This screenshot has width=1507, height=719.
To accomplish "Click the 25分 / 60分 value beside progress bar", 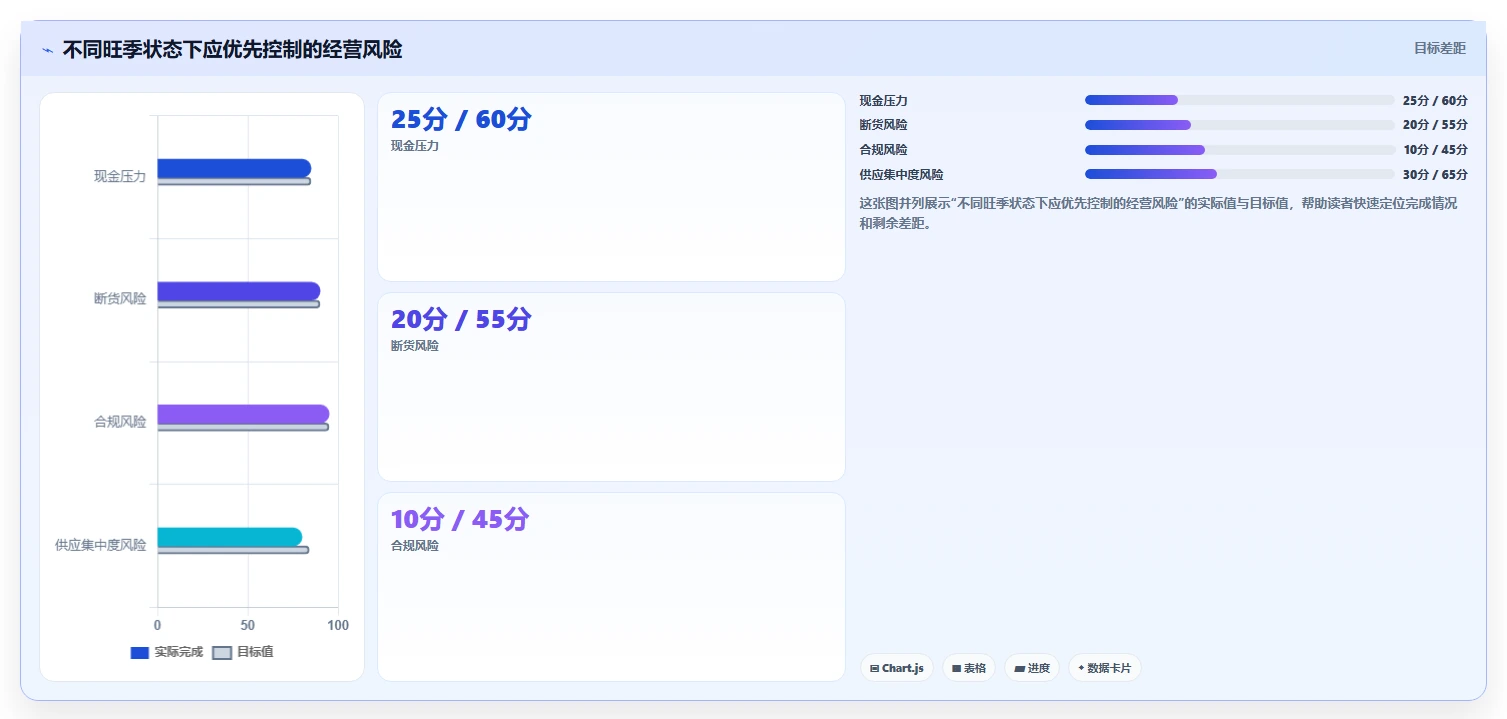I will [1435, 101].
